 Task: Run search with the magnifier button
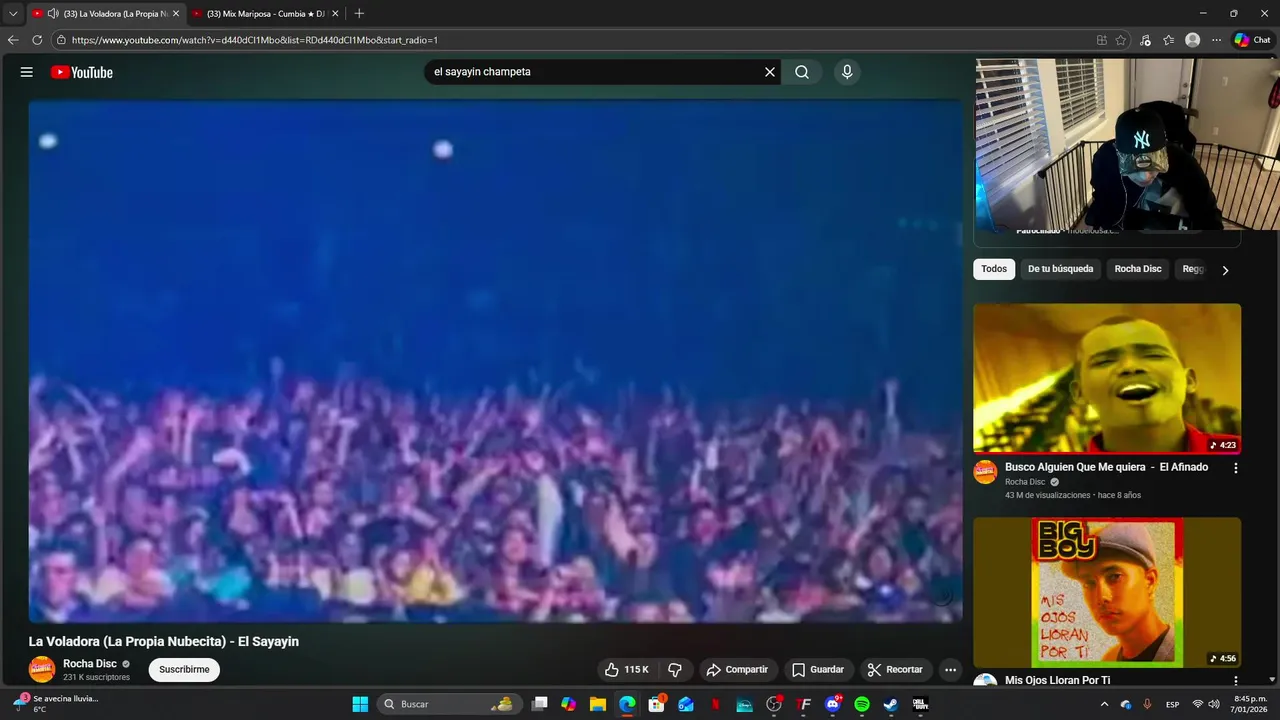[802, 72]
